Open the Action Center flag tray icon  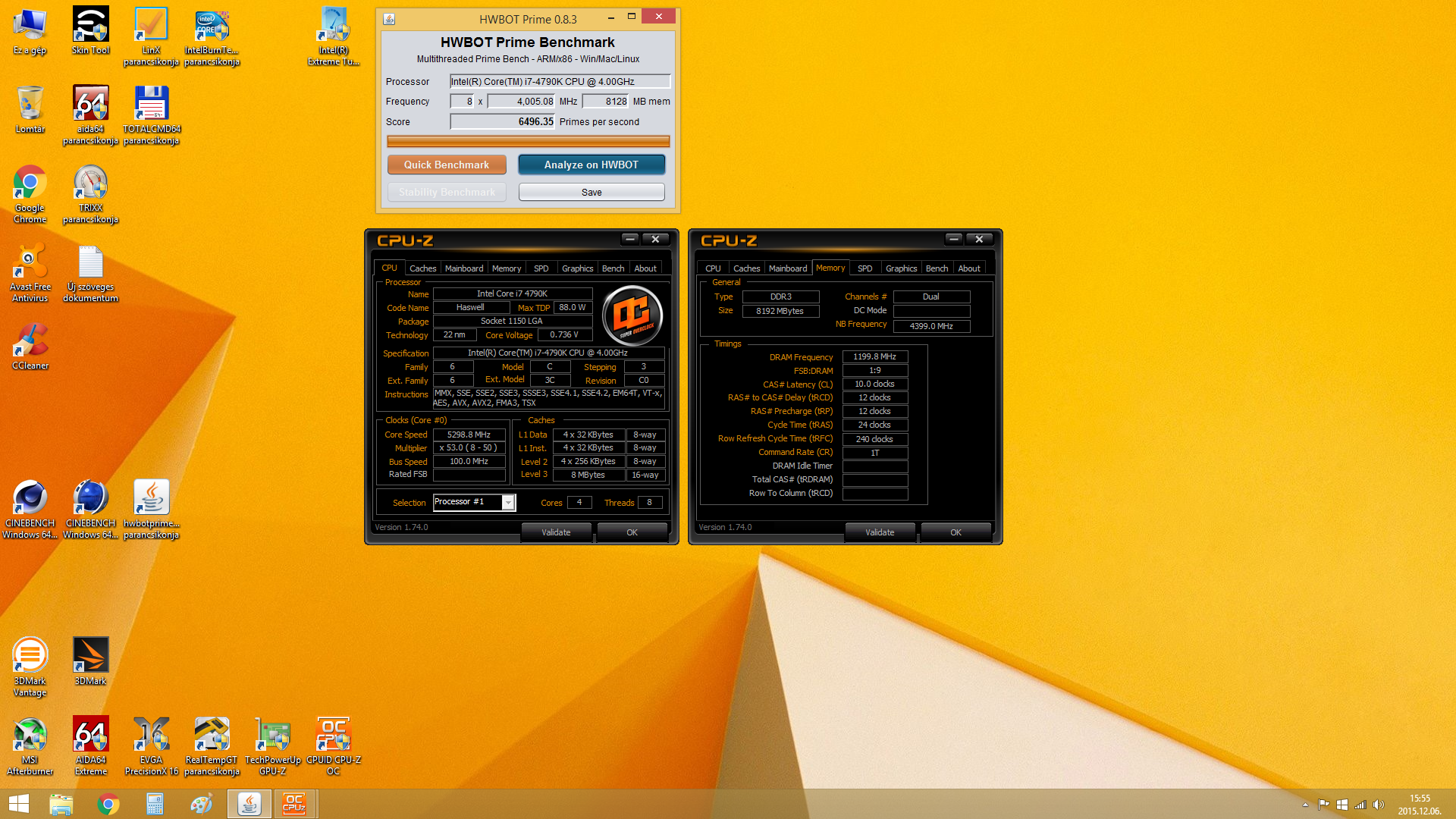pyautogui.click(x=1323, y=805)
